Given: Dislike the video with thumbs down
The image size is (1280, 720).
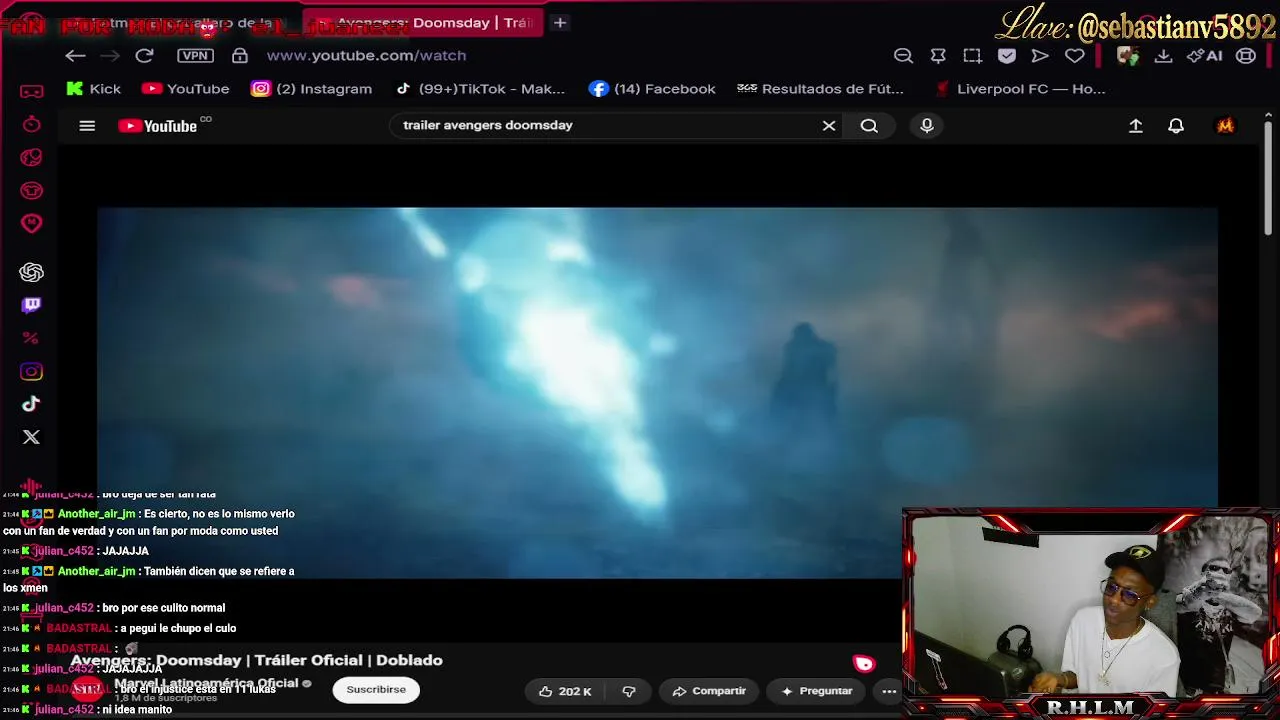Looking at the screenshot, I should (x=629, y=691).
